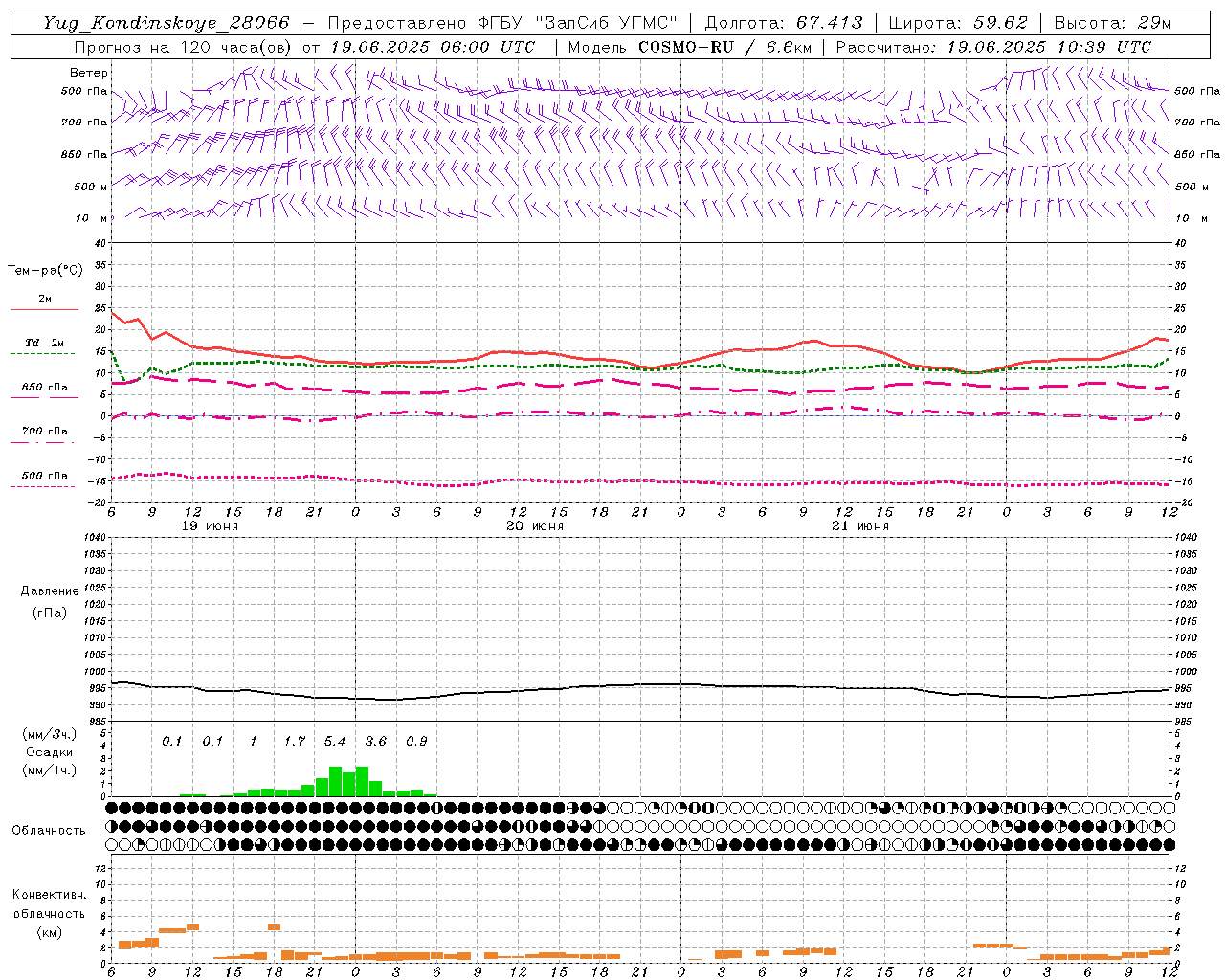Click the Осадки precipitation label
The width and height of the screenshot is (1225, 980).
tap(50, 752)
